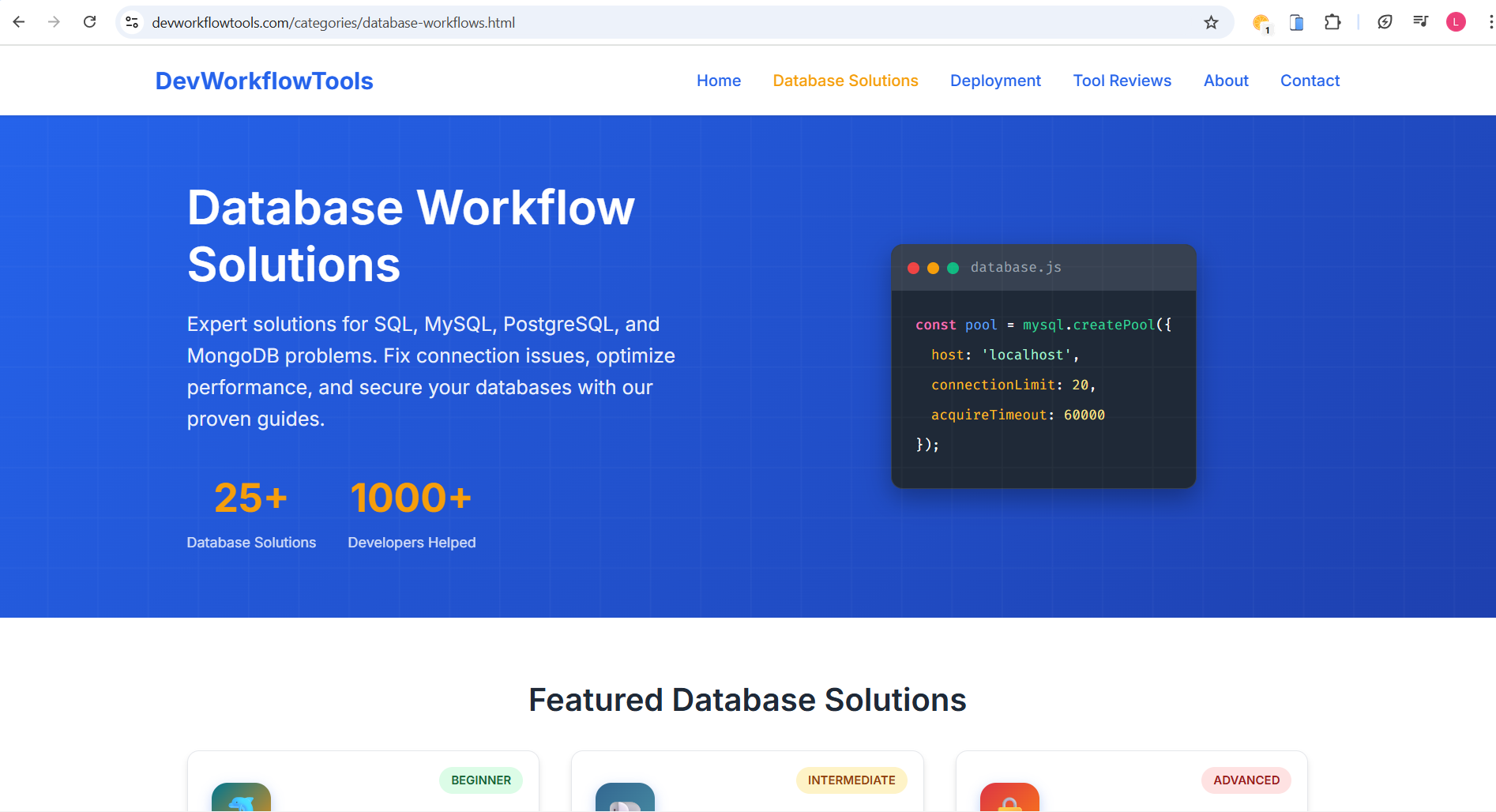Open the DevWorkflowTools home logo link

coord(264,81)
